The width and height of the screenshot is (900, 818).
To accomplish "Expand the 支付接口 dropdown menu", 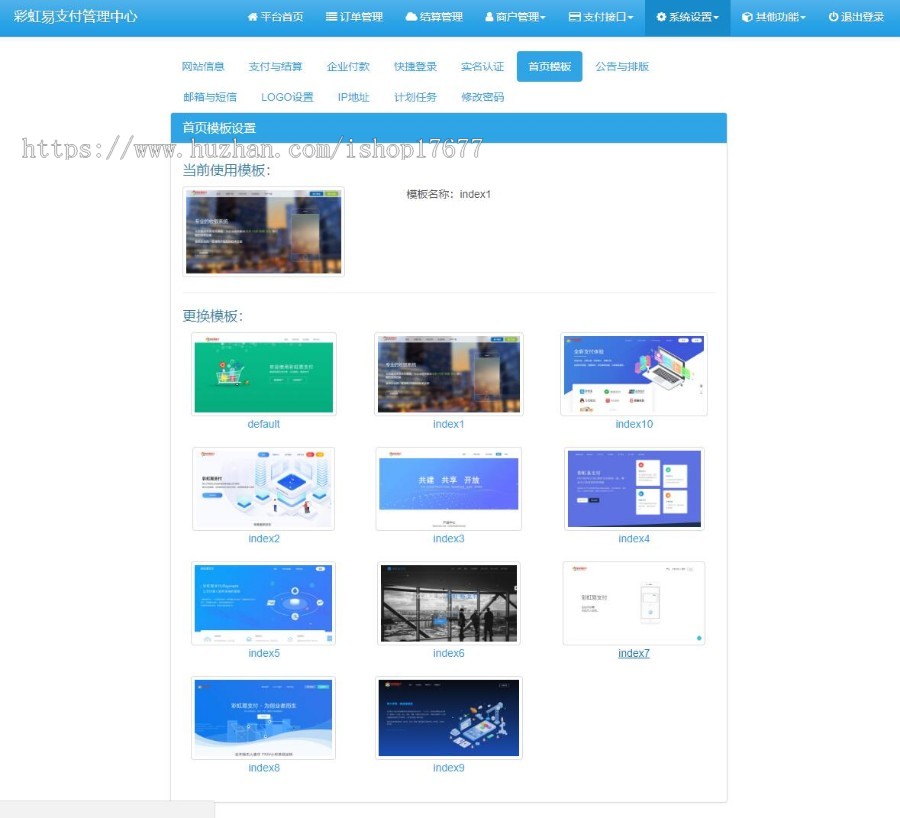I will pyautogui.click(x=601, y=17).
